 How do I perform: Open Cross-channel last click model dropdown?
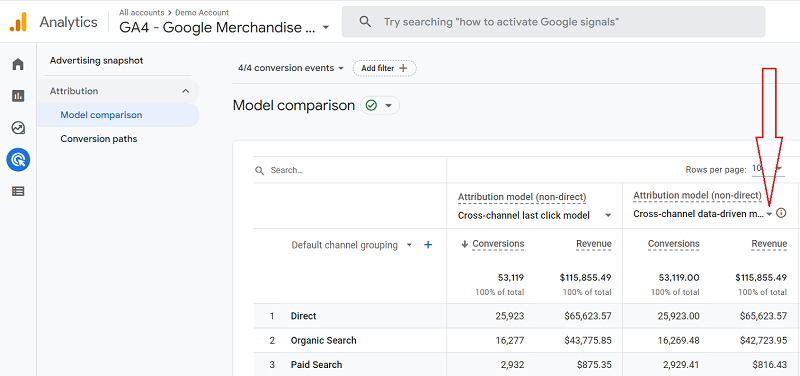pos(535,215)
